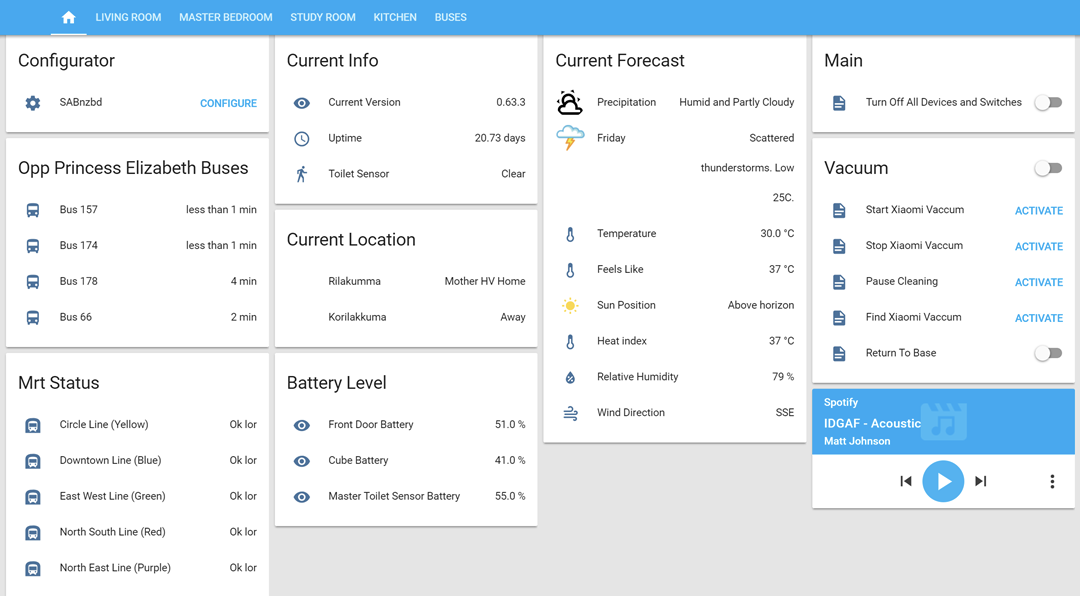Click the Sun Position sun icon

tap(570, 306)
